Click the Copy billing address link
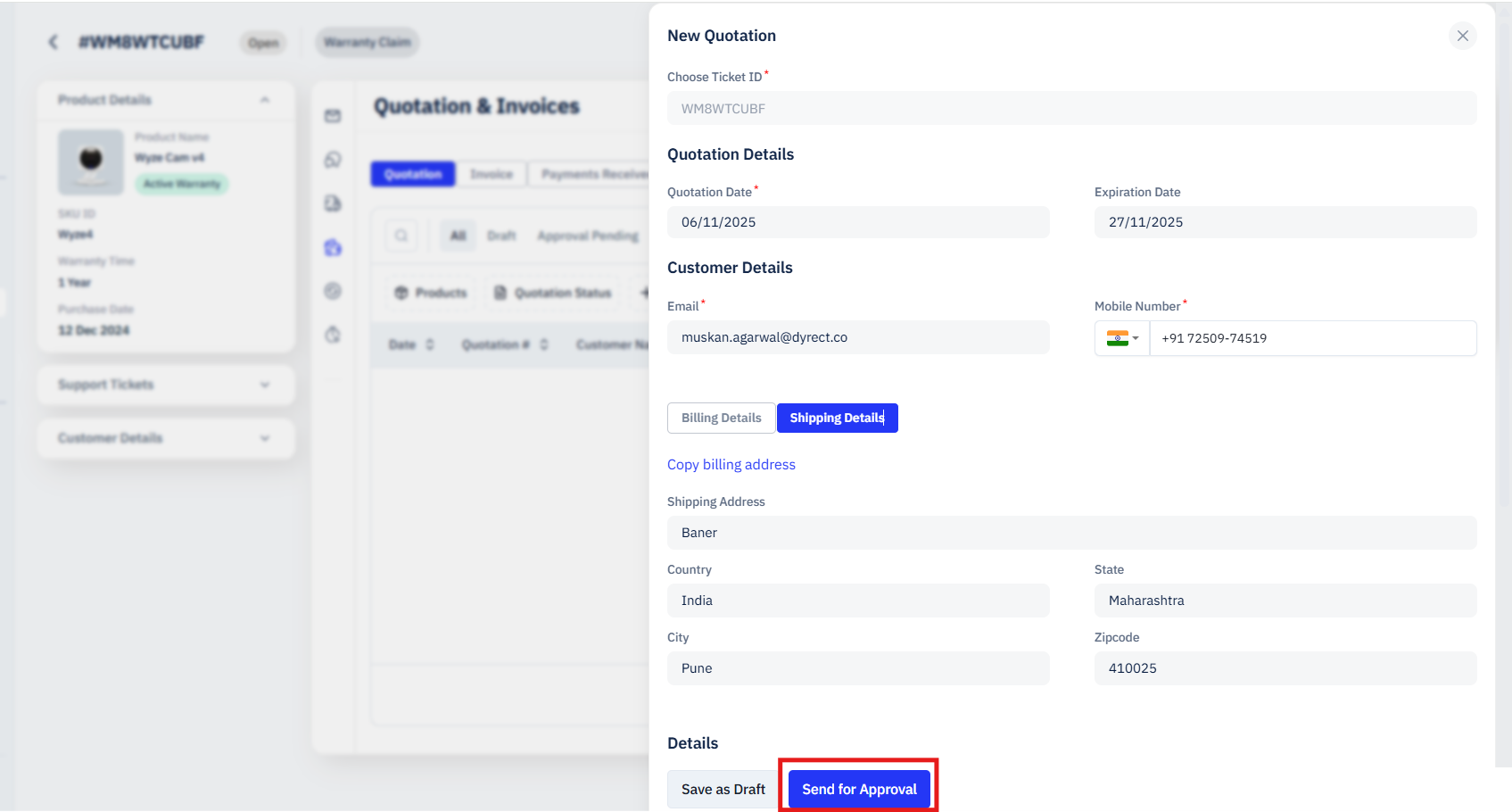Image resolution: width=1512 pixels, height=812 pixels. 731,464
